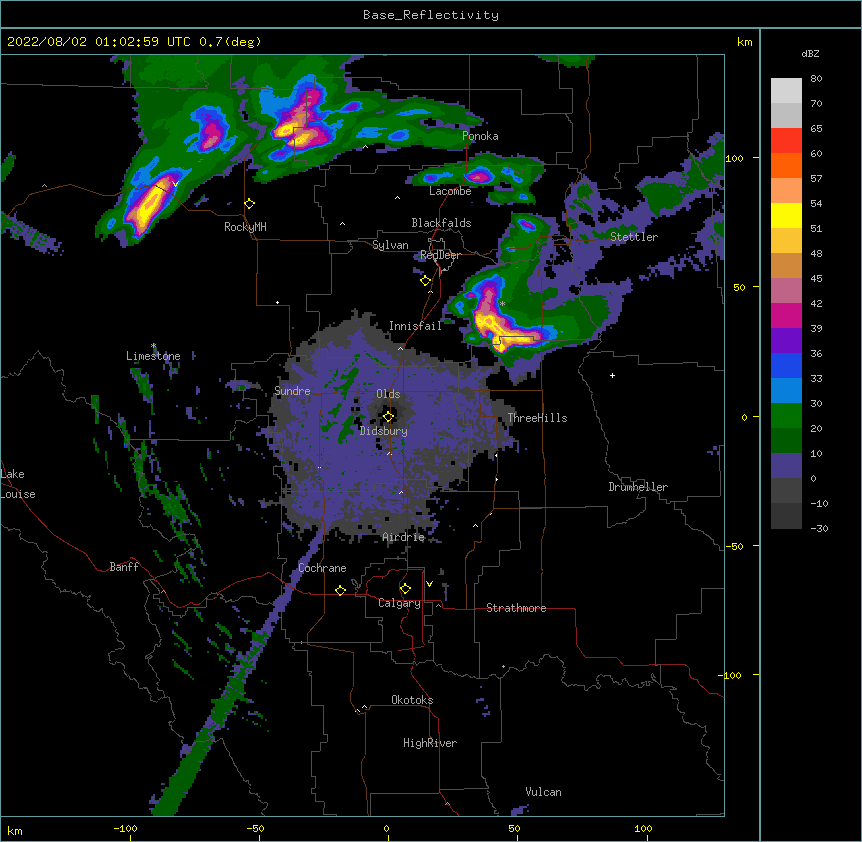This screenshot has height=842, width=862.
Task: Click the Vulcan town label
Action: pyautogui.click(x=543, y=792)
